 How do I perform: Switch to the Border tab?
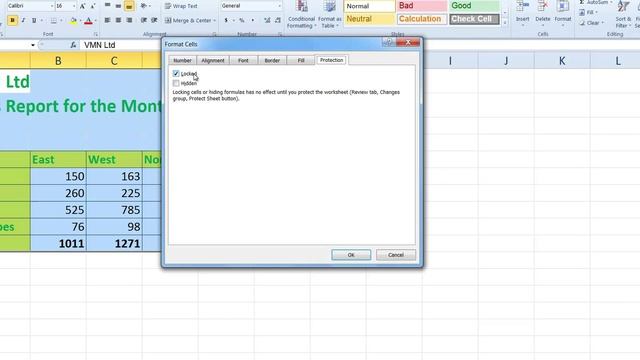pyautogui.click(x=272, y=60)
